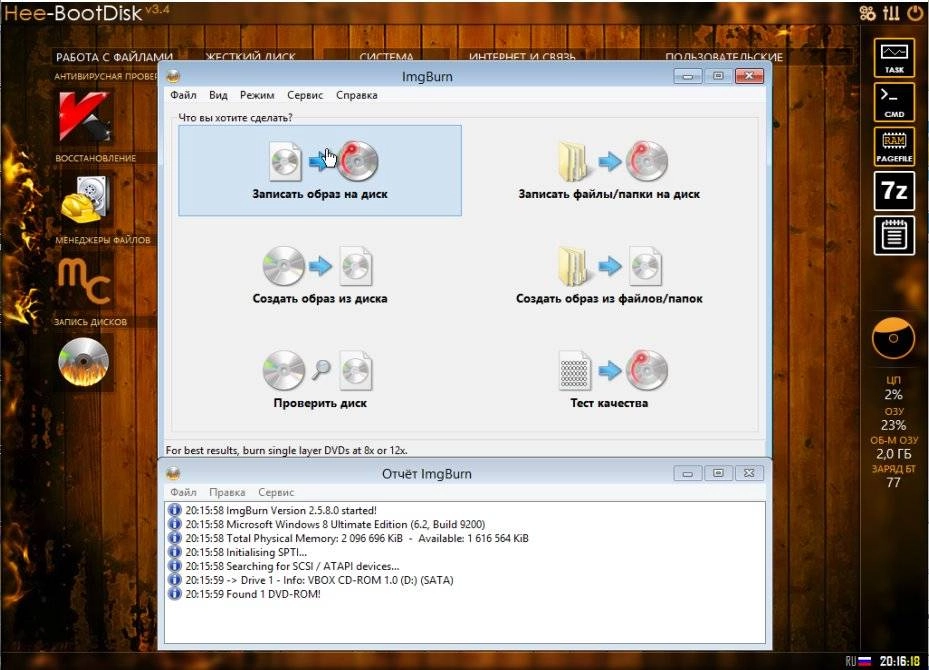
Task: Open Вид menu in ImgBurn
Action: coord(218,95)
